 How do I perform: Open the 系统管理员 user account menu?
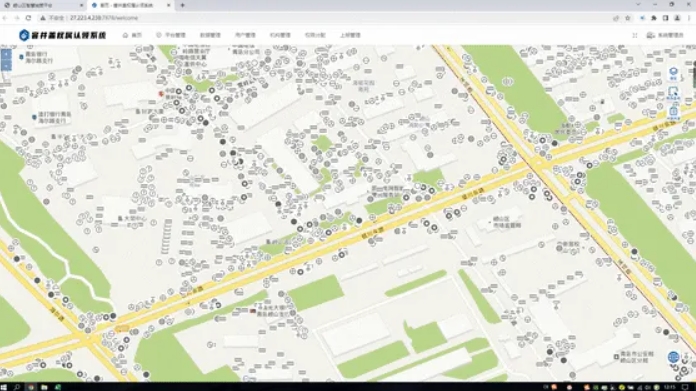[665, 35]
